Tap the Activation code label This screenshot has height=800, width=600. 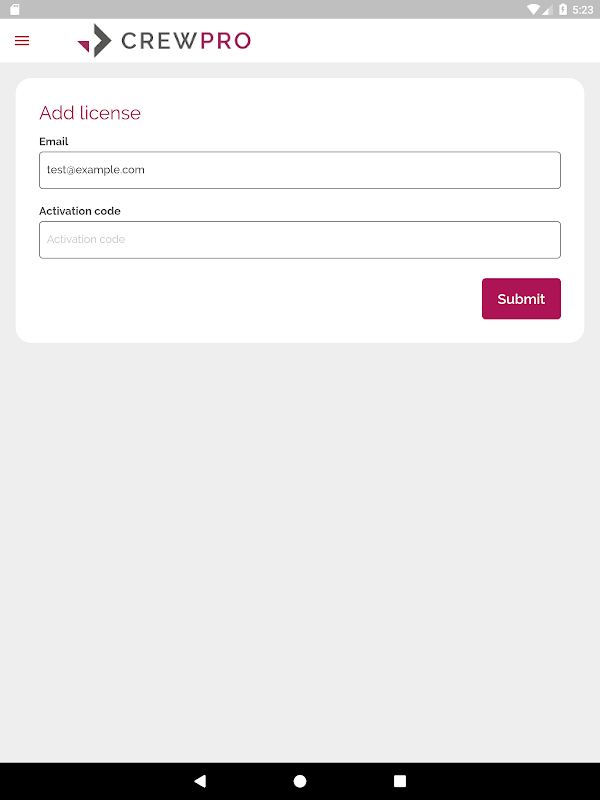point(80,211)
